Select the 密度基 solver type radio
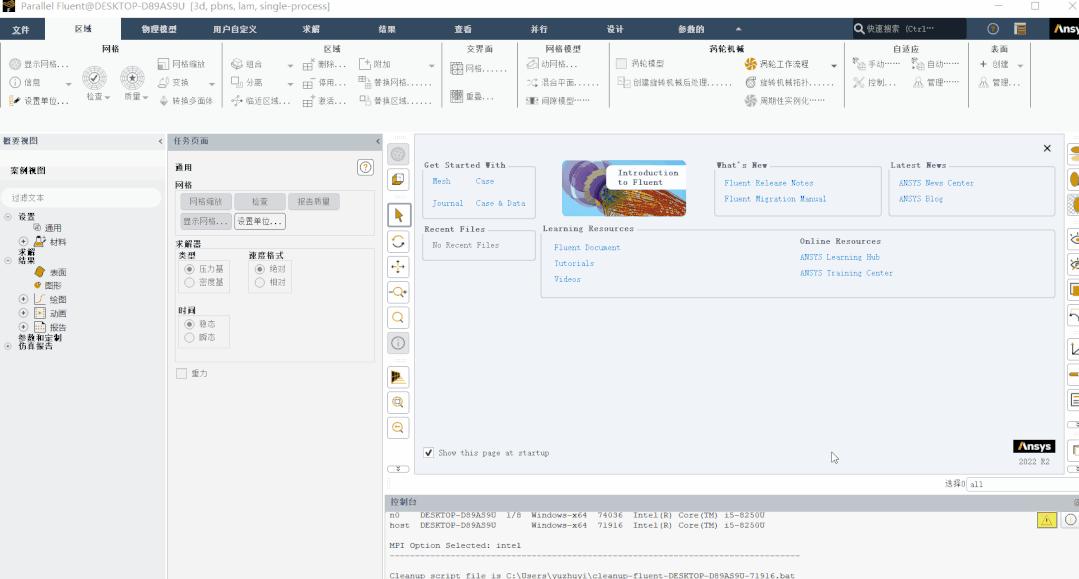Viewport: 1079px width, 579px height. tap(189, 282)
